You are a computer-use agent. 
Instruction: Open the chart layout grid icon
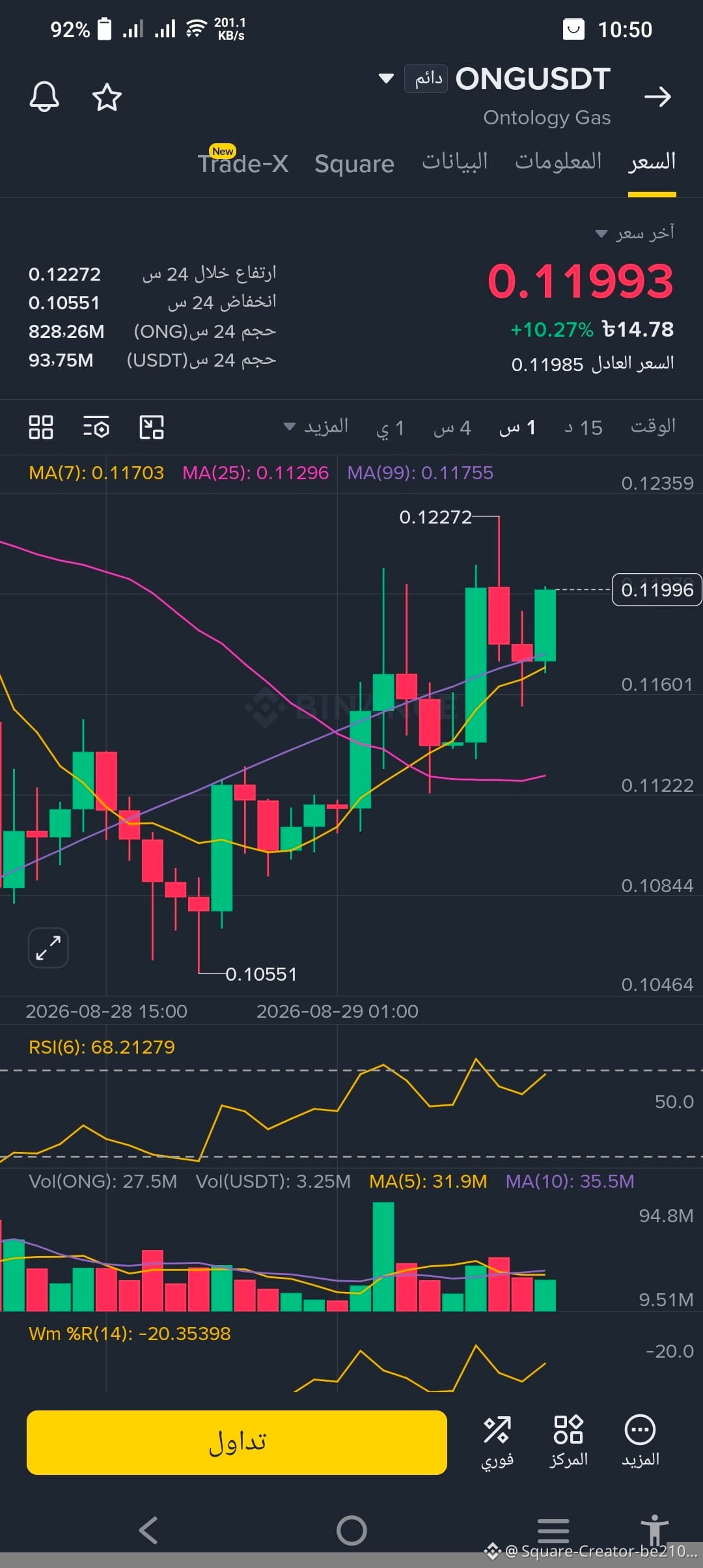[x=41, y=427]
